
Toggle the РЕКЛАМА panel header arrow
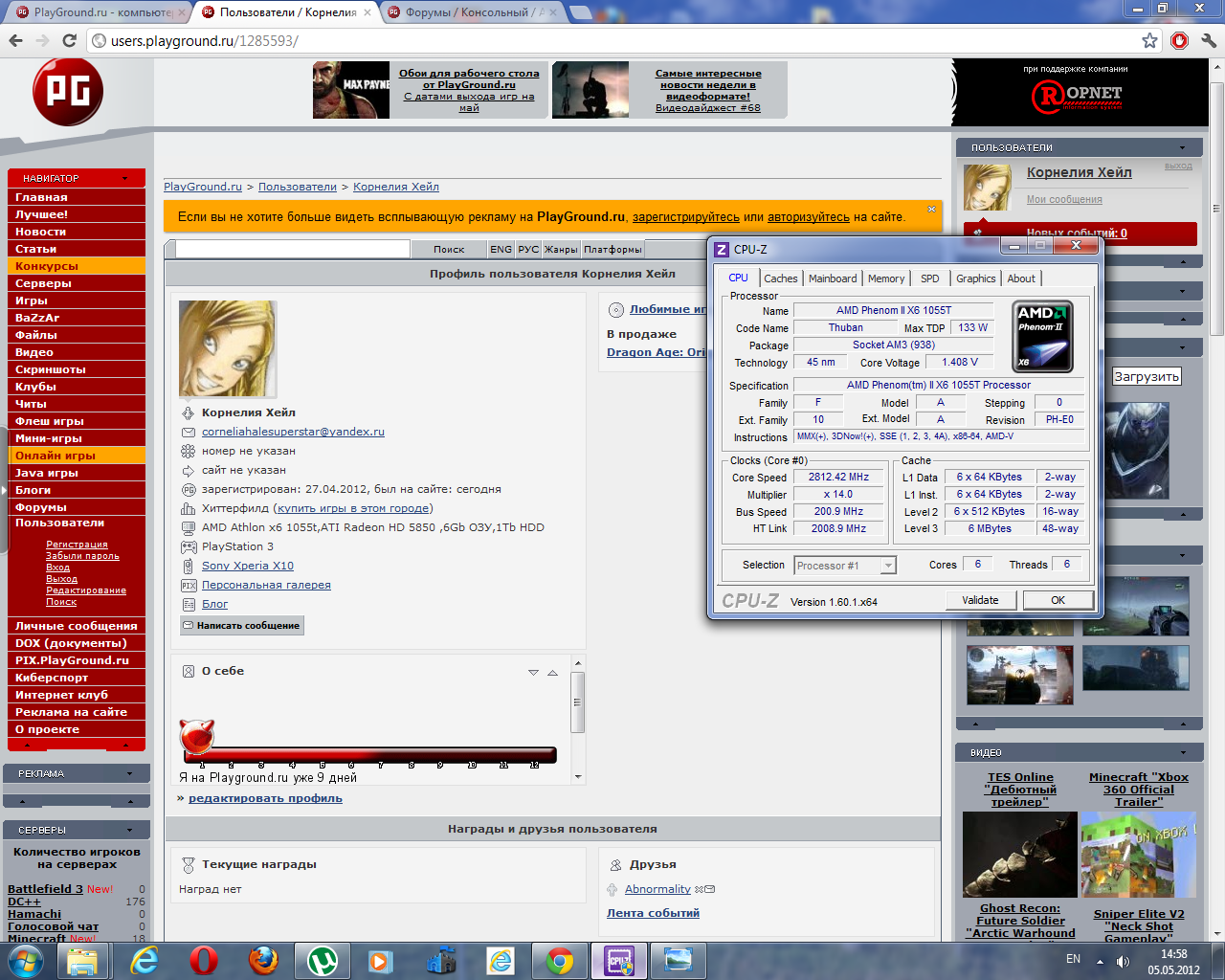click(130, 773)
